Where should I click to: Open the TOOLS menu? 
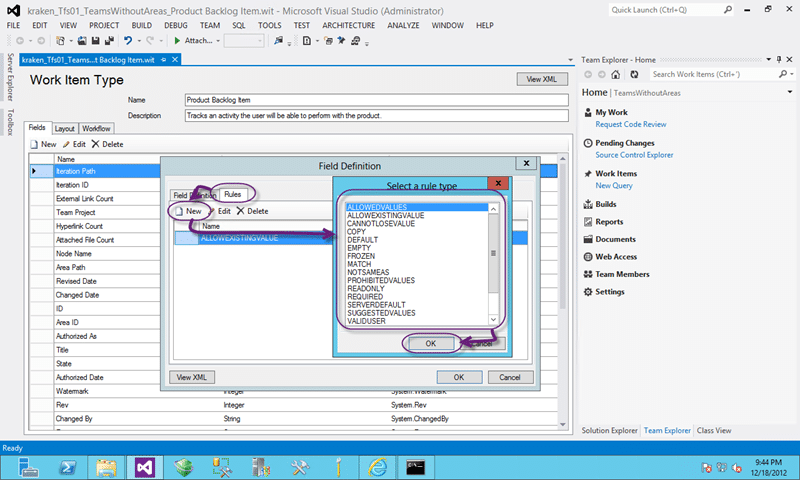(x=269, y=26)
